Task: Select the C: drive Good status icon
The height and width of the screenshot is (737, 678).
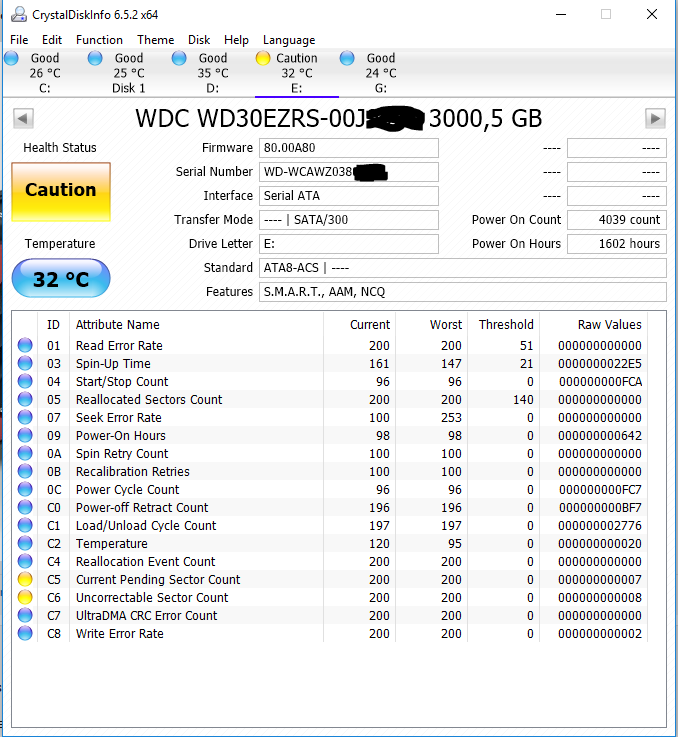Action: (11, 58)
